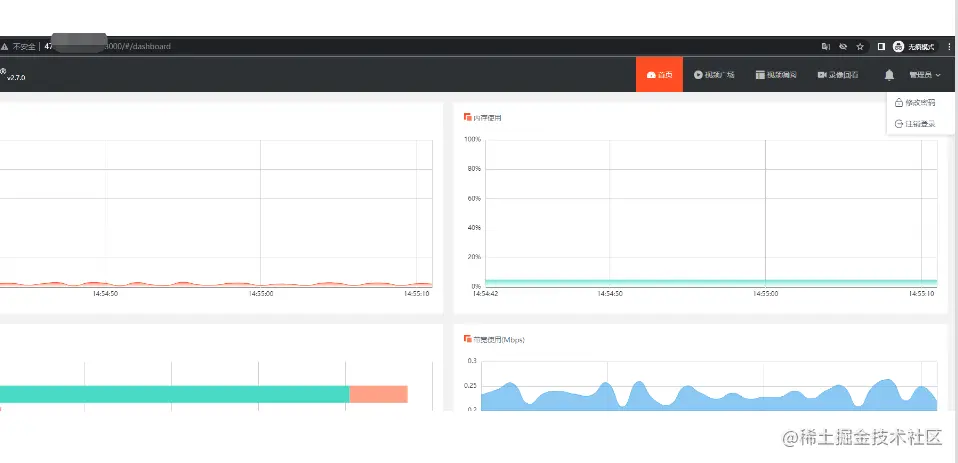Bookmark this page with the star icon
The height and width of the screenshot is (463, 958).
point(860,46)
